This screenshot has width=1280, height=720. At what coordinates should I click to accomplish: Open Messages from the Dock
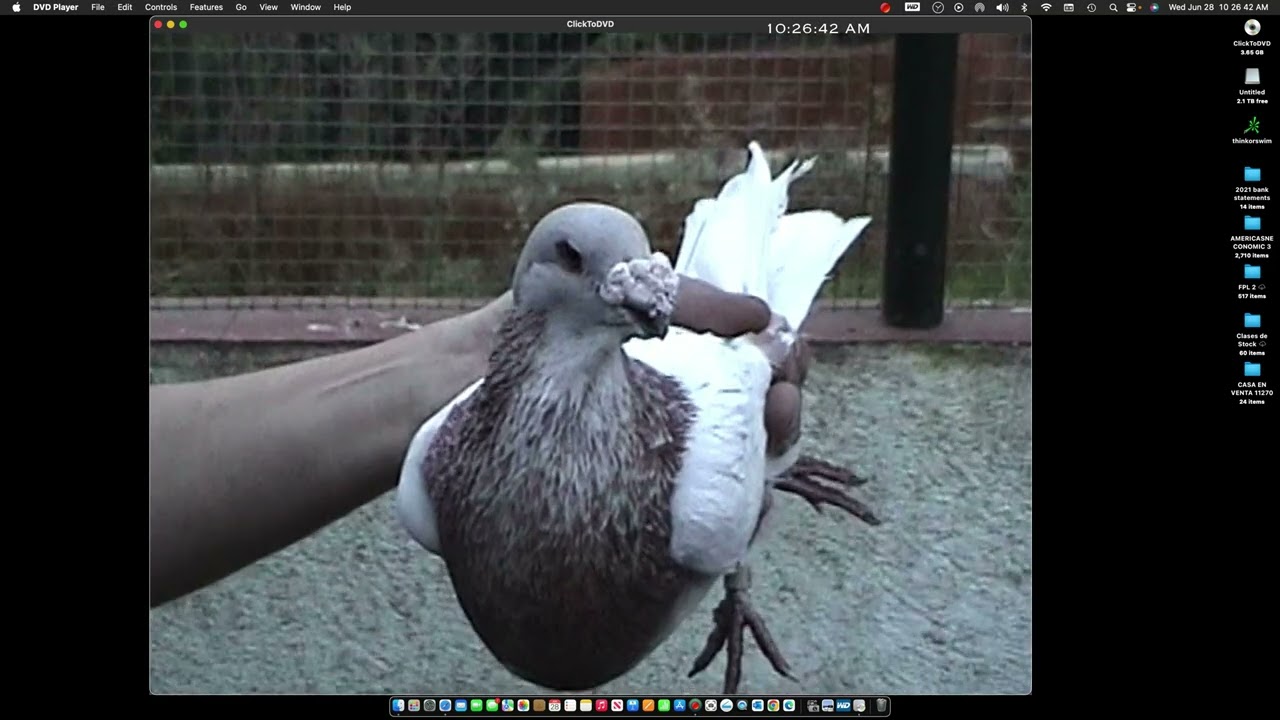tap(492, 705)
